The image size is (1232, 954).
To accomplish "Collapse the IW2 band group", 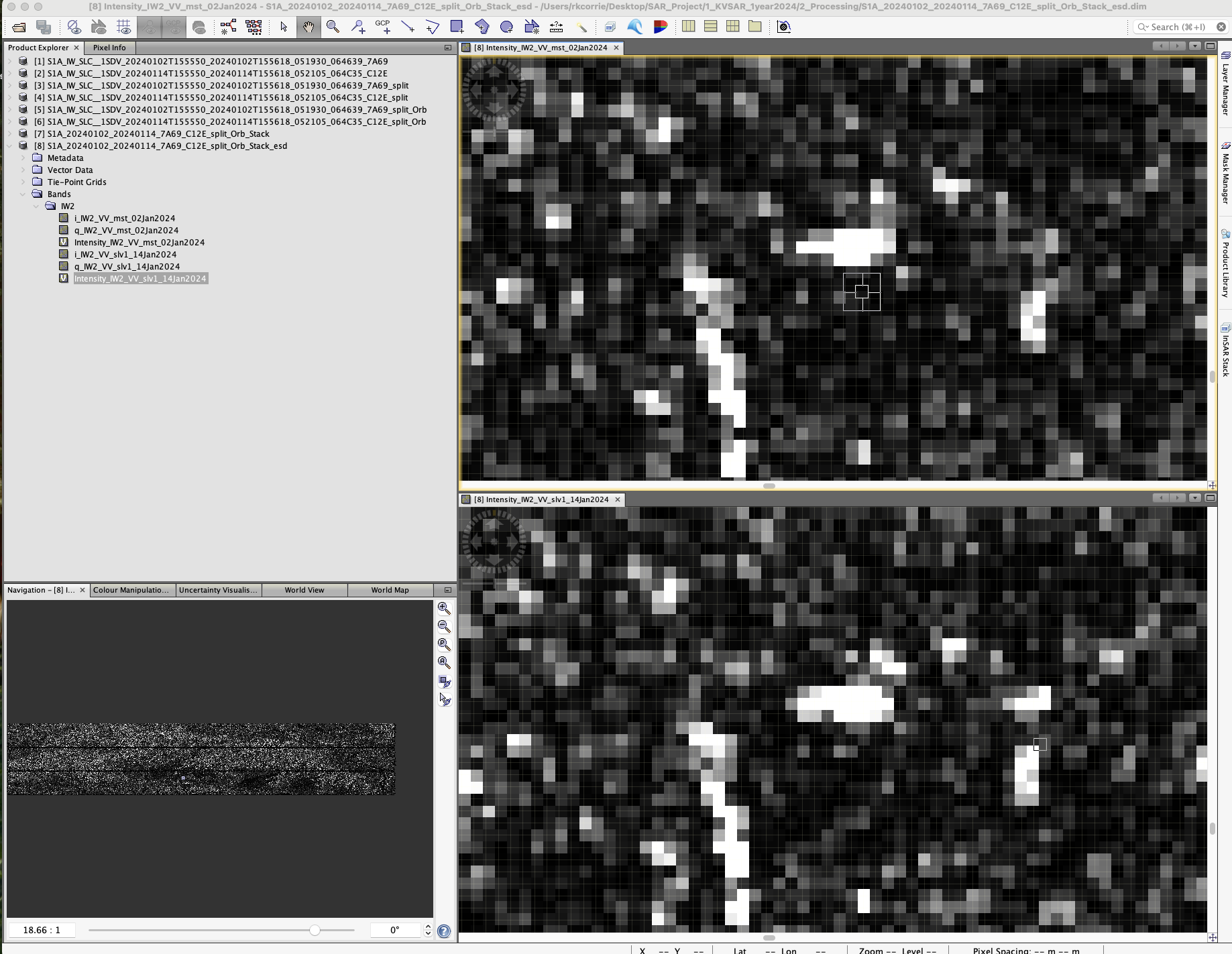I will [x=36, y=206].
